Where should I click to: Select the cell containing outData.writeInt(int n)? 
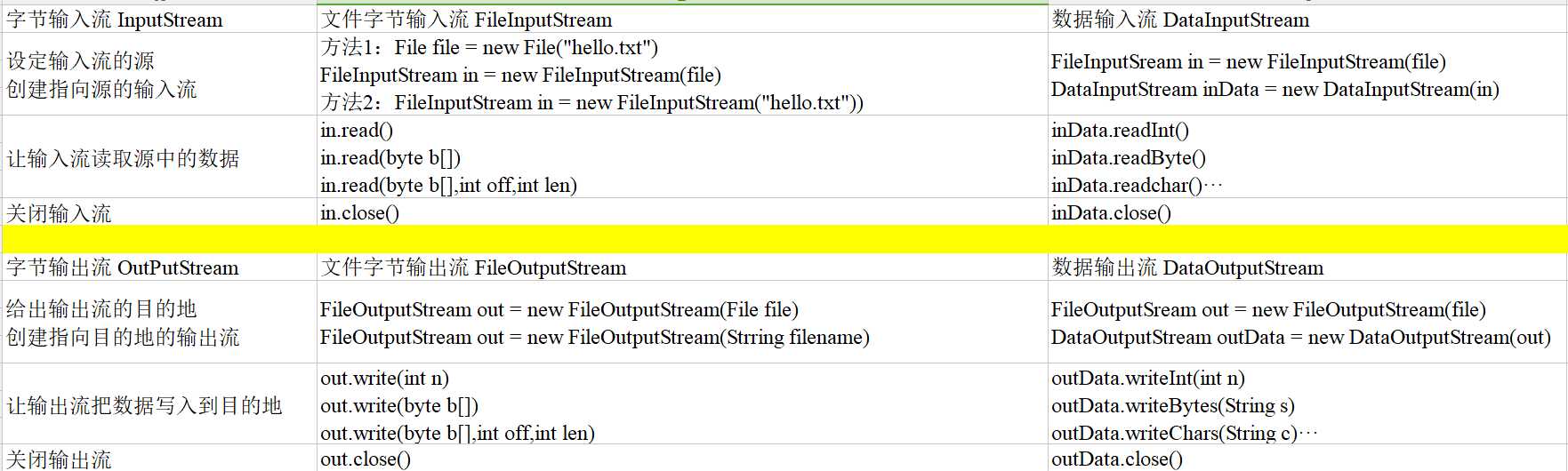[1307, 405]
